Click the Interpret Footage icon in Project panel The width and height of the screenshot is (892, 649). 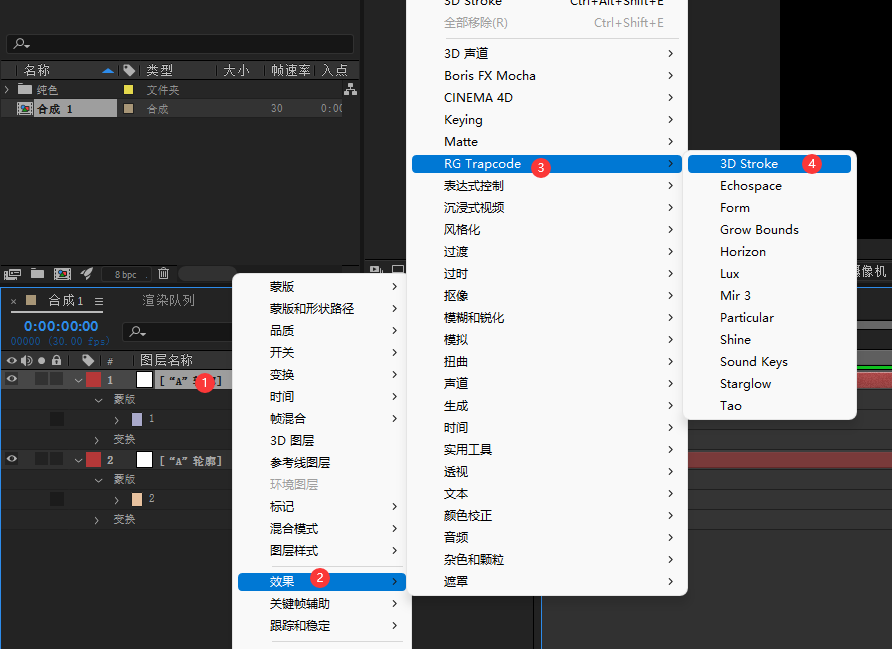point(13,274)
